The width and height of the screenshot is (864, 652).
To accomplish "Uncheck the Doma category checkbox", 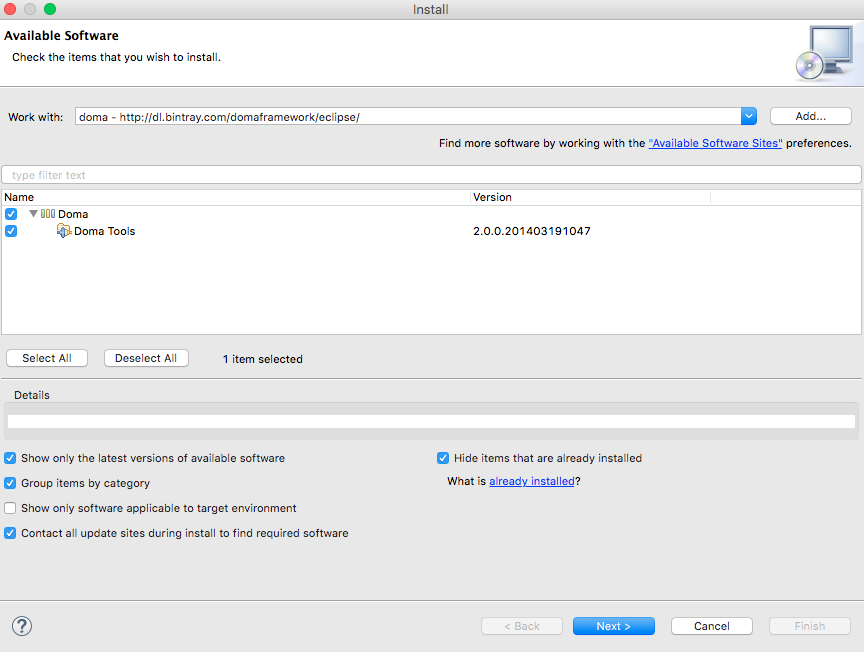I will point(11,214).
